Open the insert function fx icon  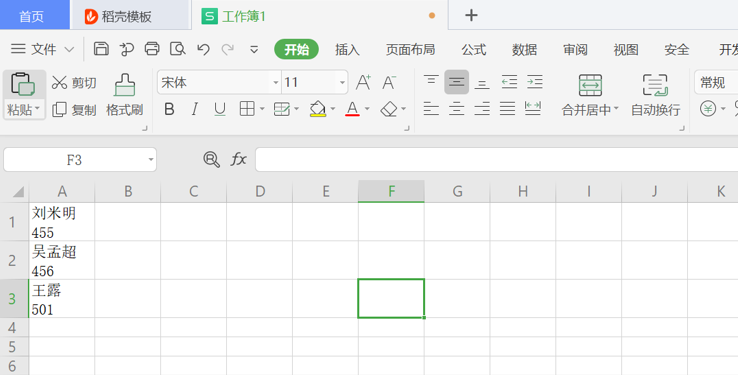tap(239, 160)
